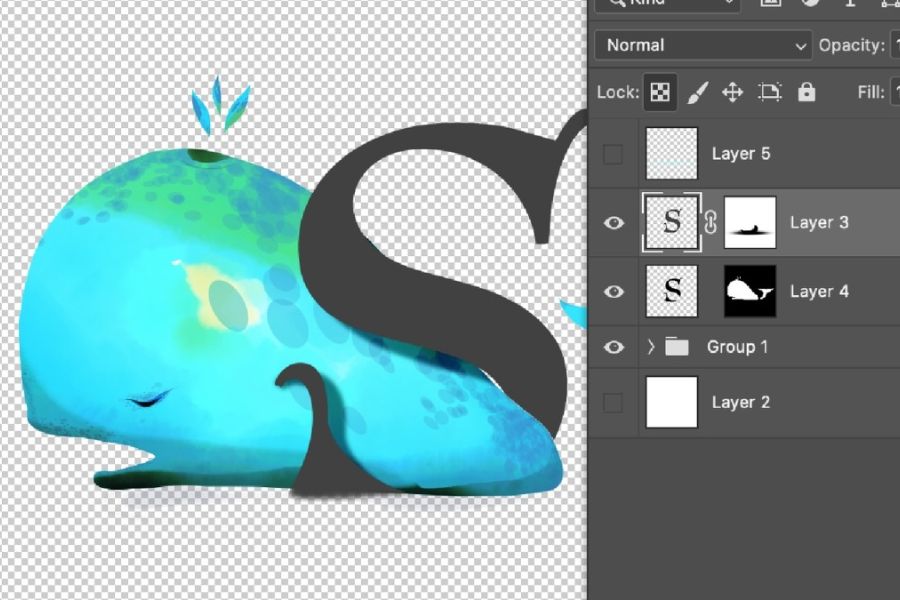Click the artboard nesting lock icon
The height and width of the screenshot is (600, 900).
[769, 92]
